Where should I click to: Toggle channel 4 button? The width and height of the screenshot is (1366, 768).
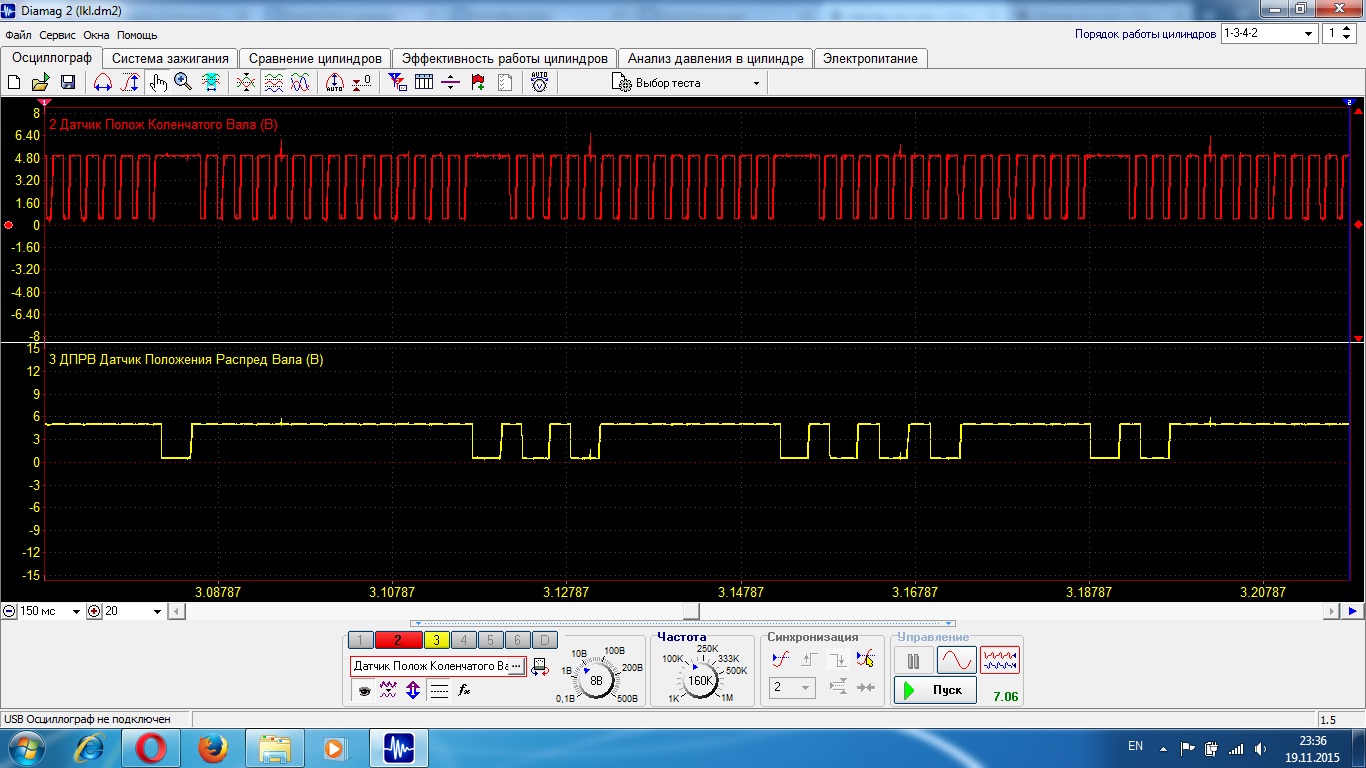(x=463, y=641)
